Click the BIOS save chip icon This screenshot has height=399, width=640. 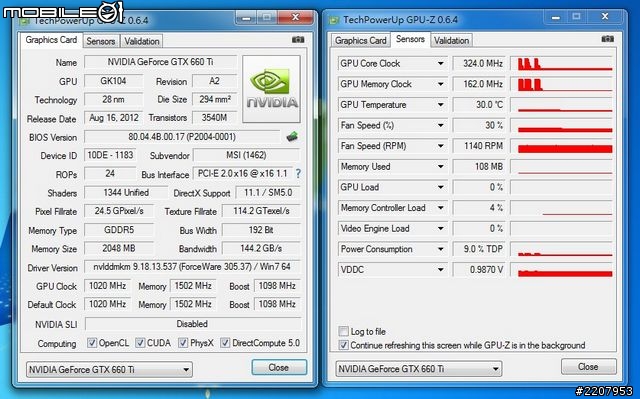292,137
